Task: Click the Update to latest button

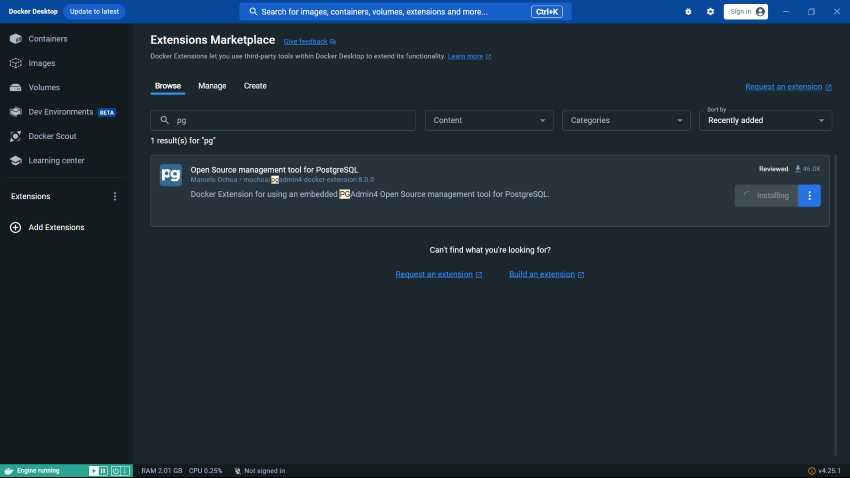Action: [94, 11]
